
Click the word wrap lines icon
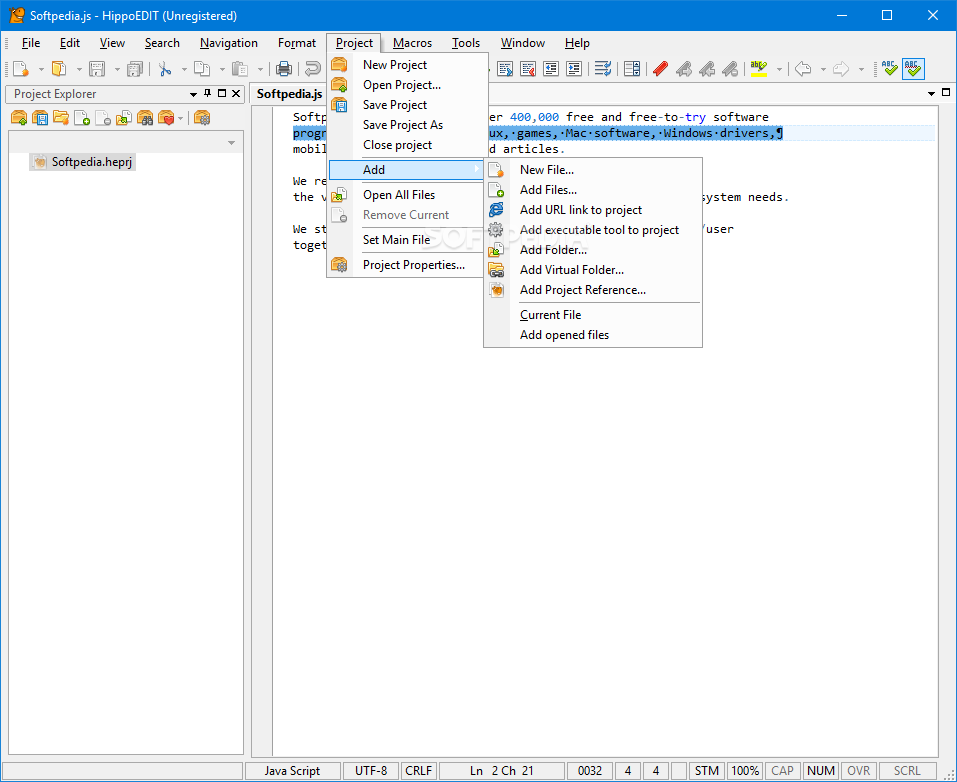603,68
